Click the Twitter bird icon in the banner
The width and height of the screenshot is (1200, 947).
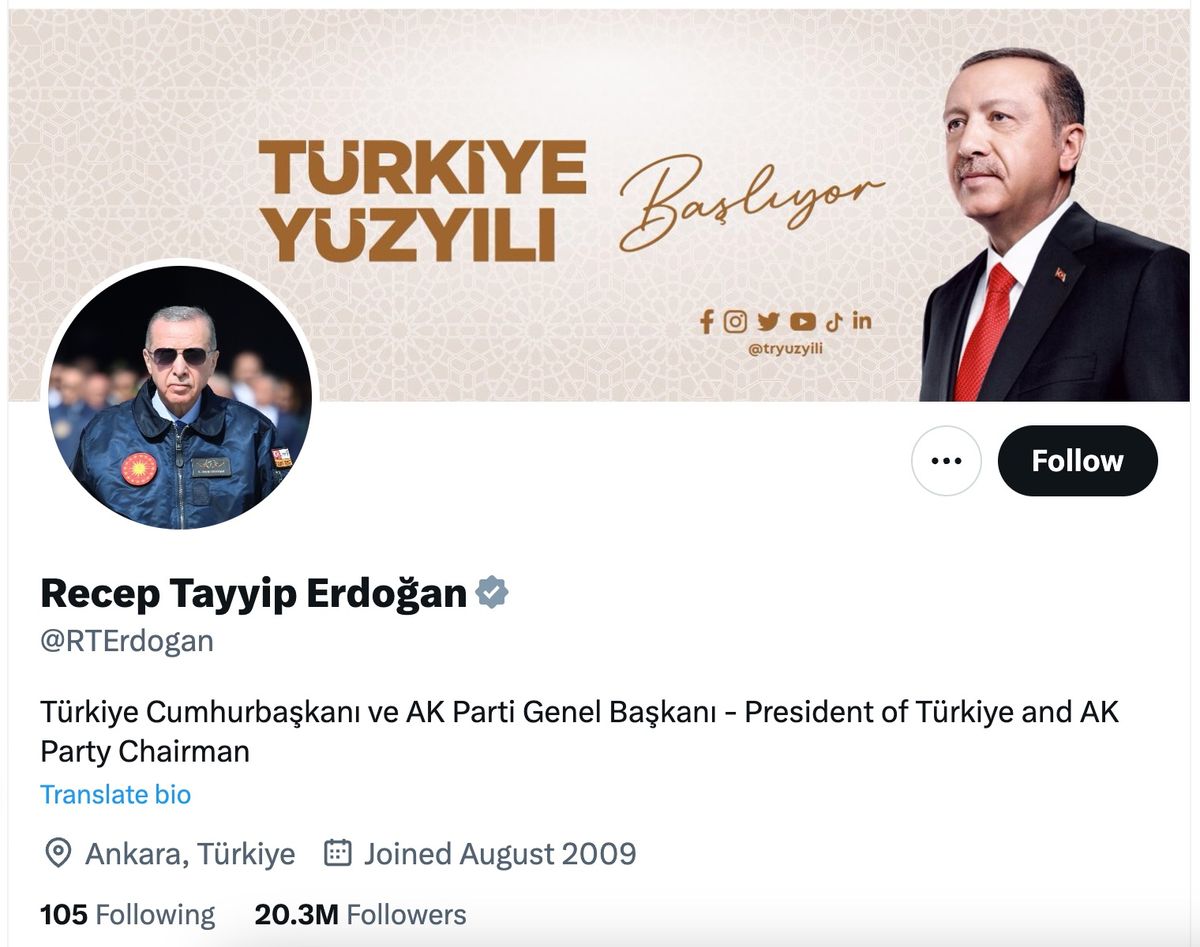[x=767, y=321]
